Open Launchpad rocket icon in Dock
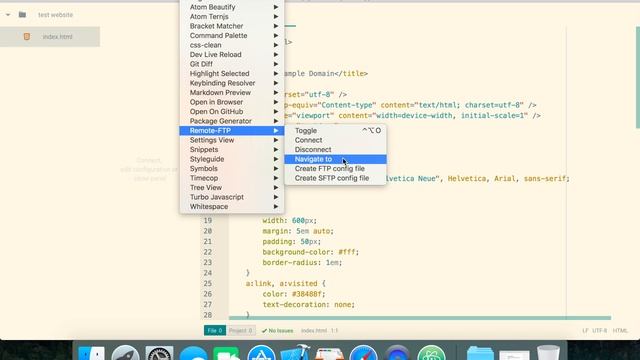Image resolution: width=640 pixels, height=360 pixels. [x=125, y=353]
